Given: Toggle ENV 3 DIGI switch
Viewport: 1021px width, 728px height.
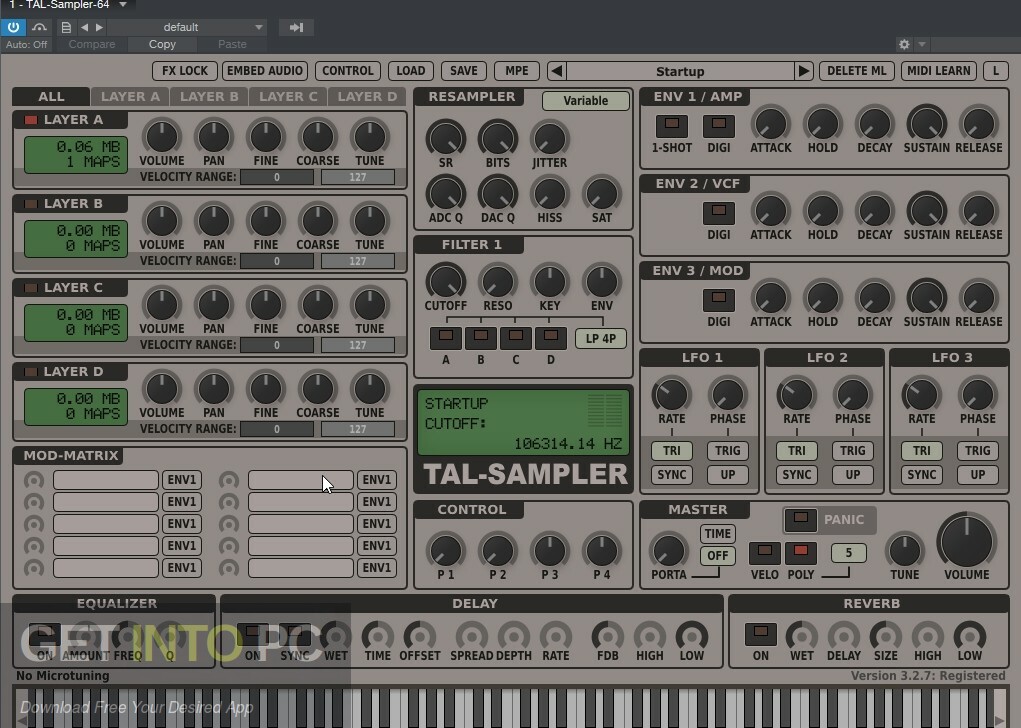Looking at the screenshot, I should tap(719, 299).
